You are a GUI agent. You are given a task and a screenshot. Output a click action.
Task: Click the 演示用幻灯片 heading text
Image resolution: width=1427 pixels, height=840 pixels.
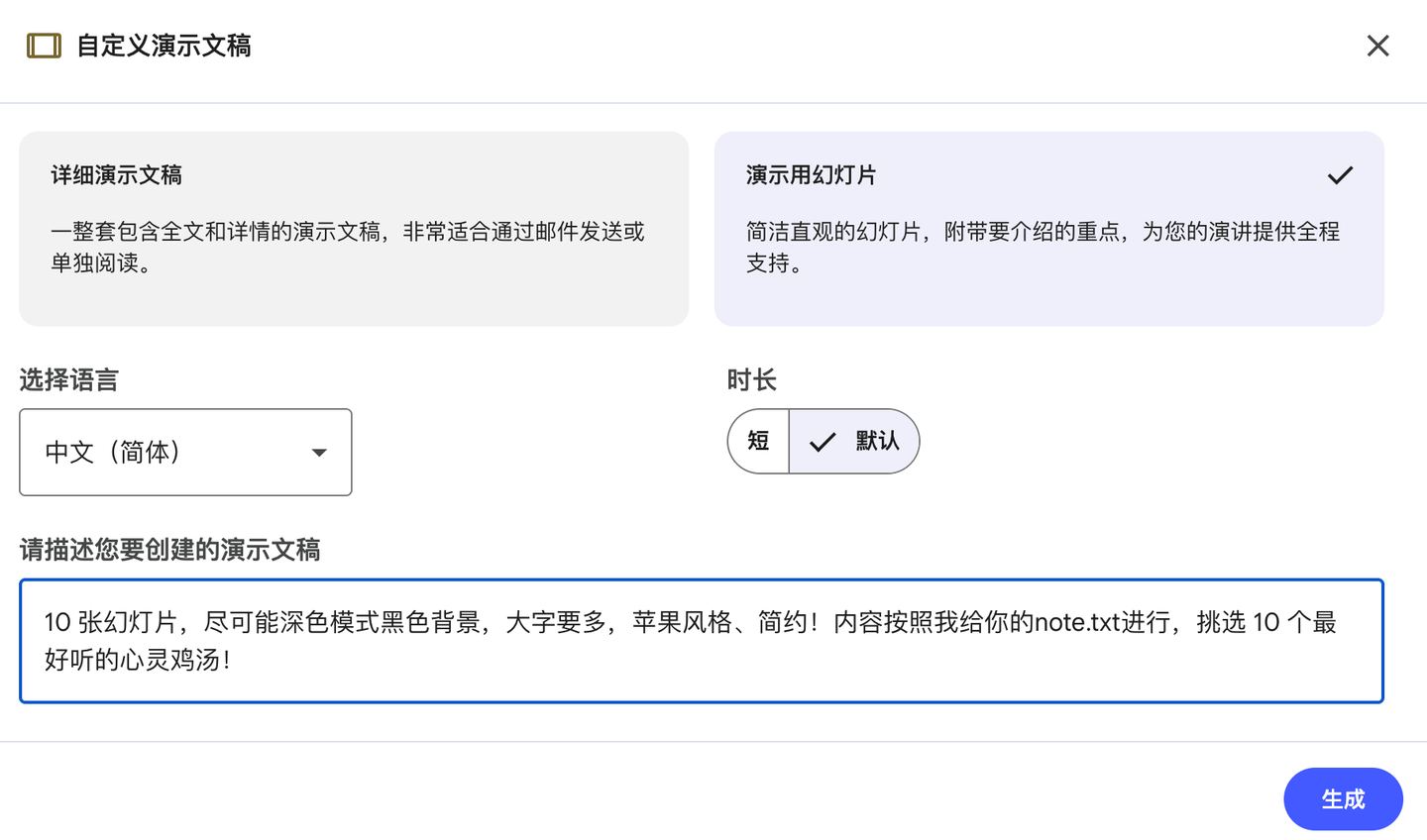click(812, 175)
